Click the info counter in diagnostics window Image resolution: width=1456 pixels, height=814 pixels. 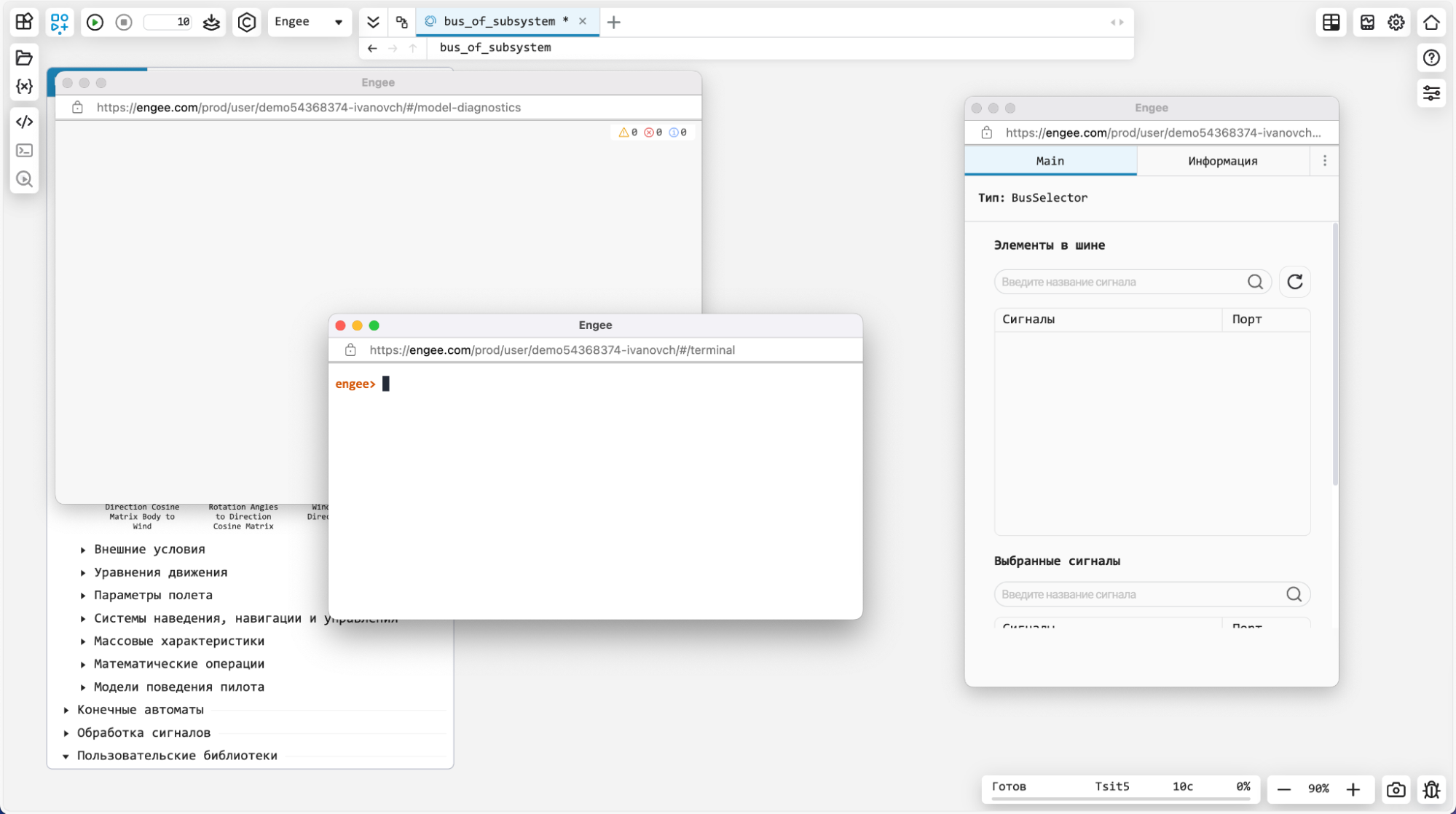point(678,133)
